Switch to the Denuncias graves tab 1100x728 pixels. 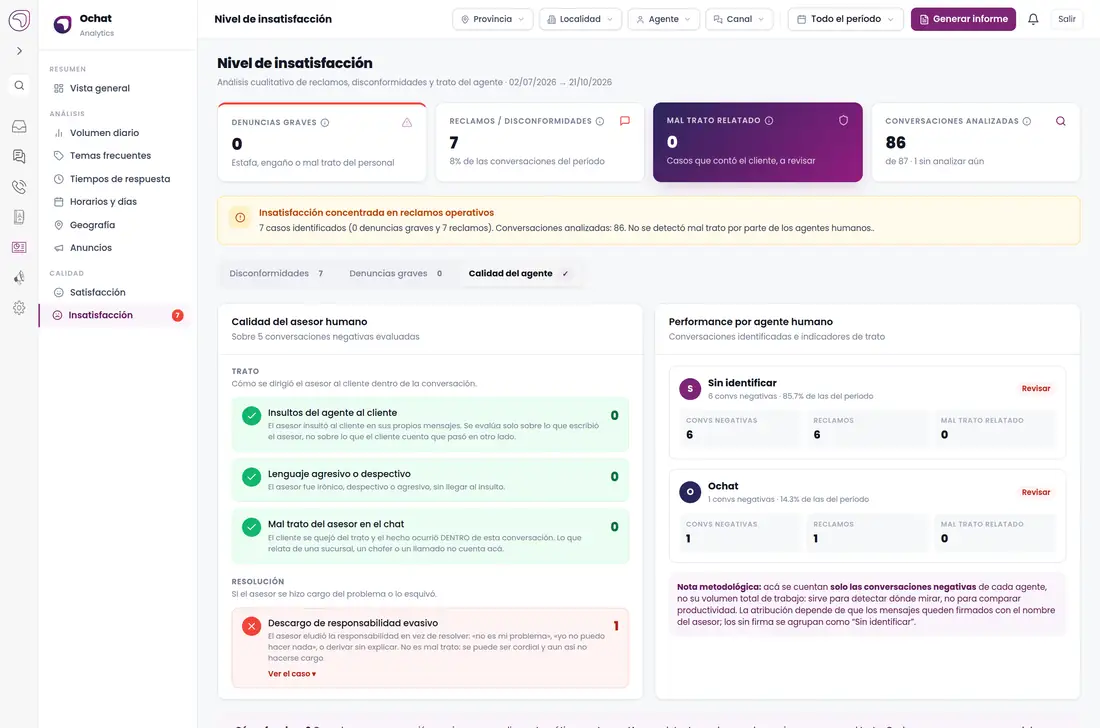click(x=396, y=274)
